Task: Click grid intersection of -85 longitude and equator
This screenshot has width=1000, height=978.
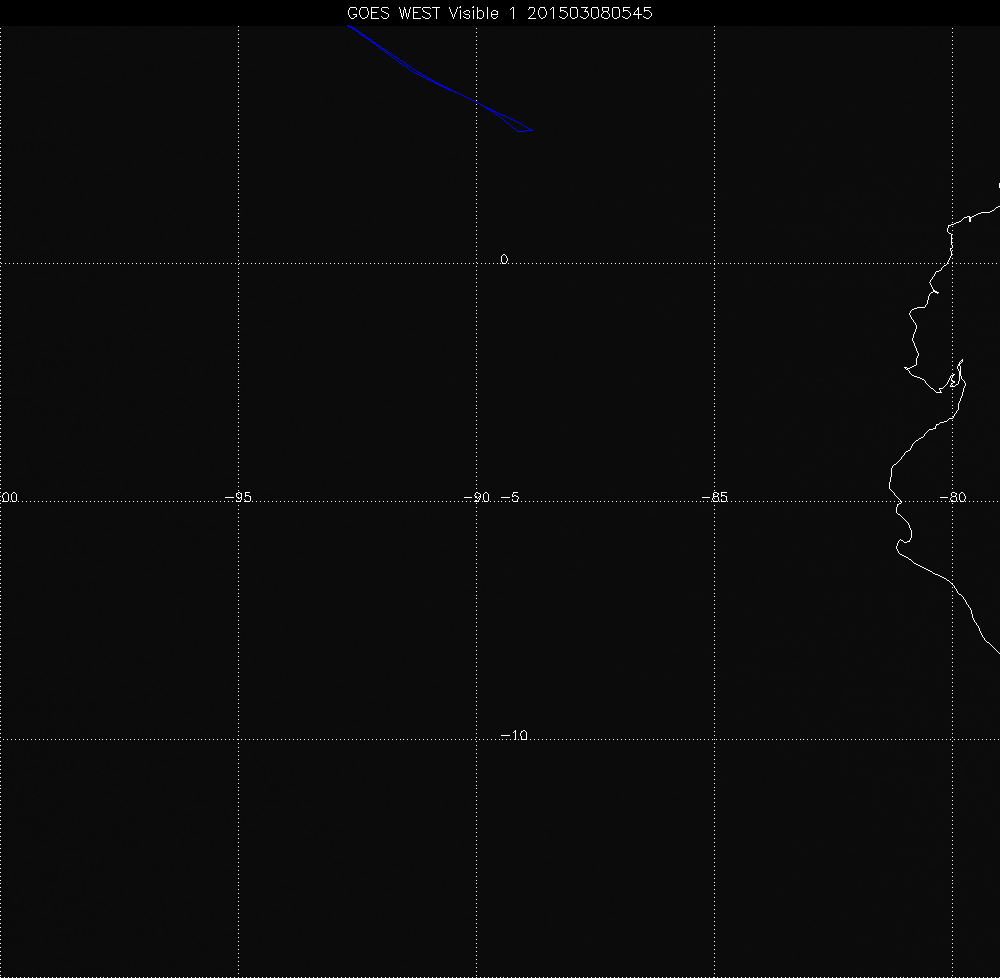Action: click(714, 263)
